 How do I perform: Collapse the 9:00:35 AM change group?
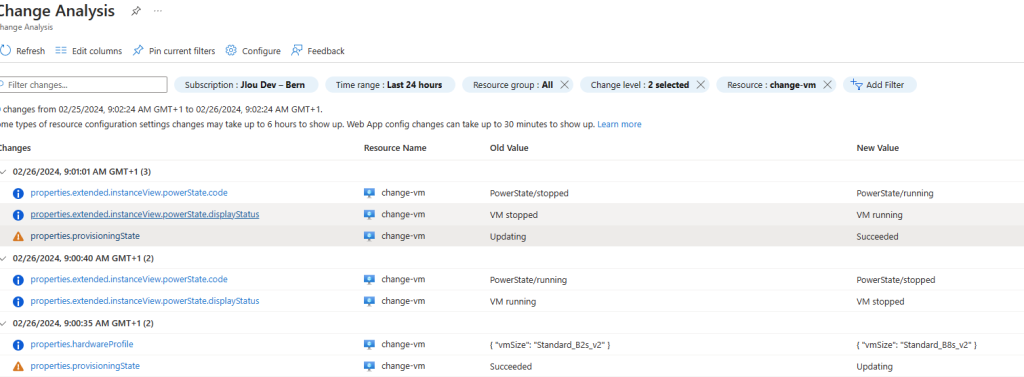5,323
